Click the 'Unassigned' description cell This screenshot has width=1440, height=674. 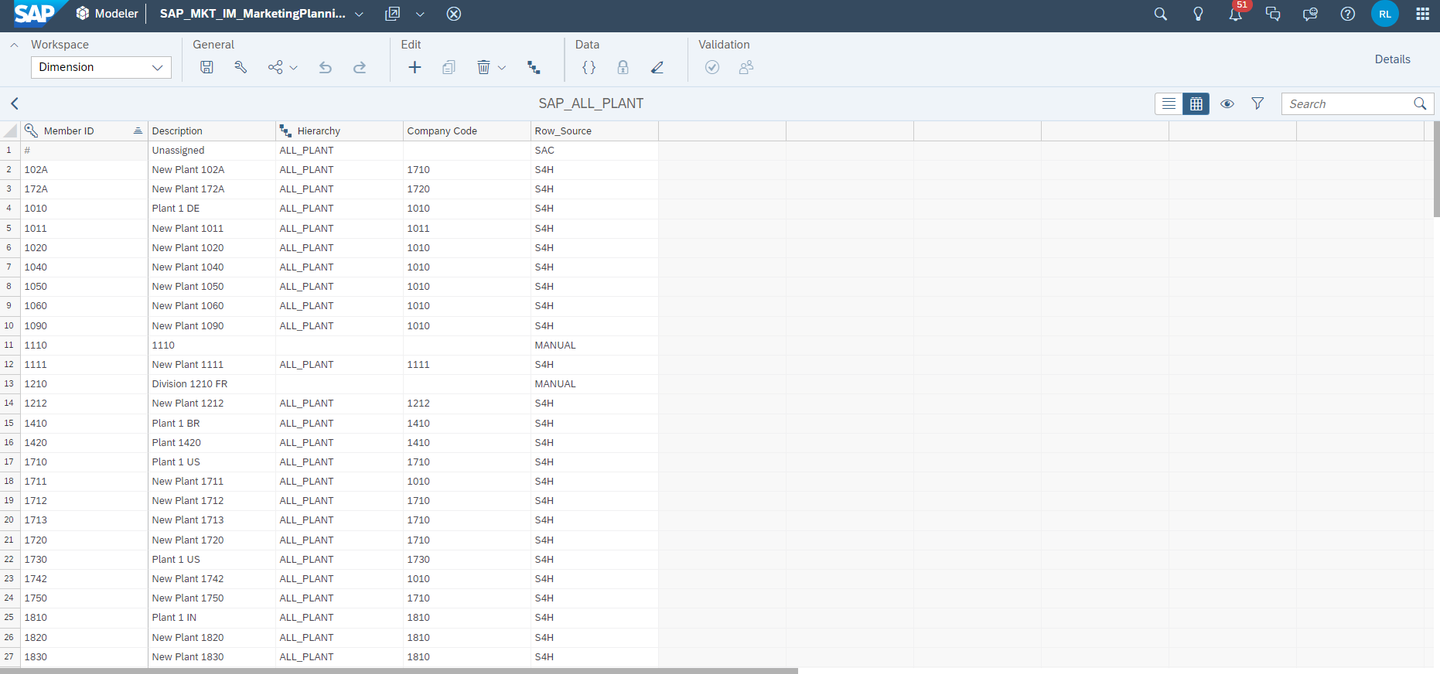[x=212, y=150]
